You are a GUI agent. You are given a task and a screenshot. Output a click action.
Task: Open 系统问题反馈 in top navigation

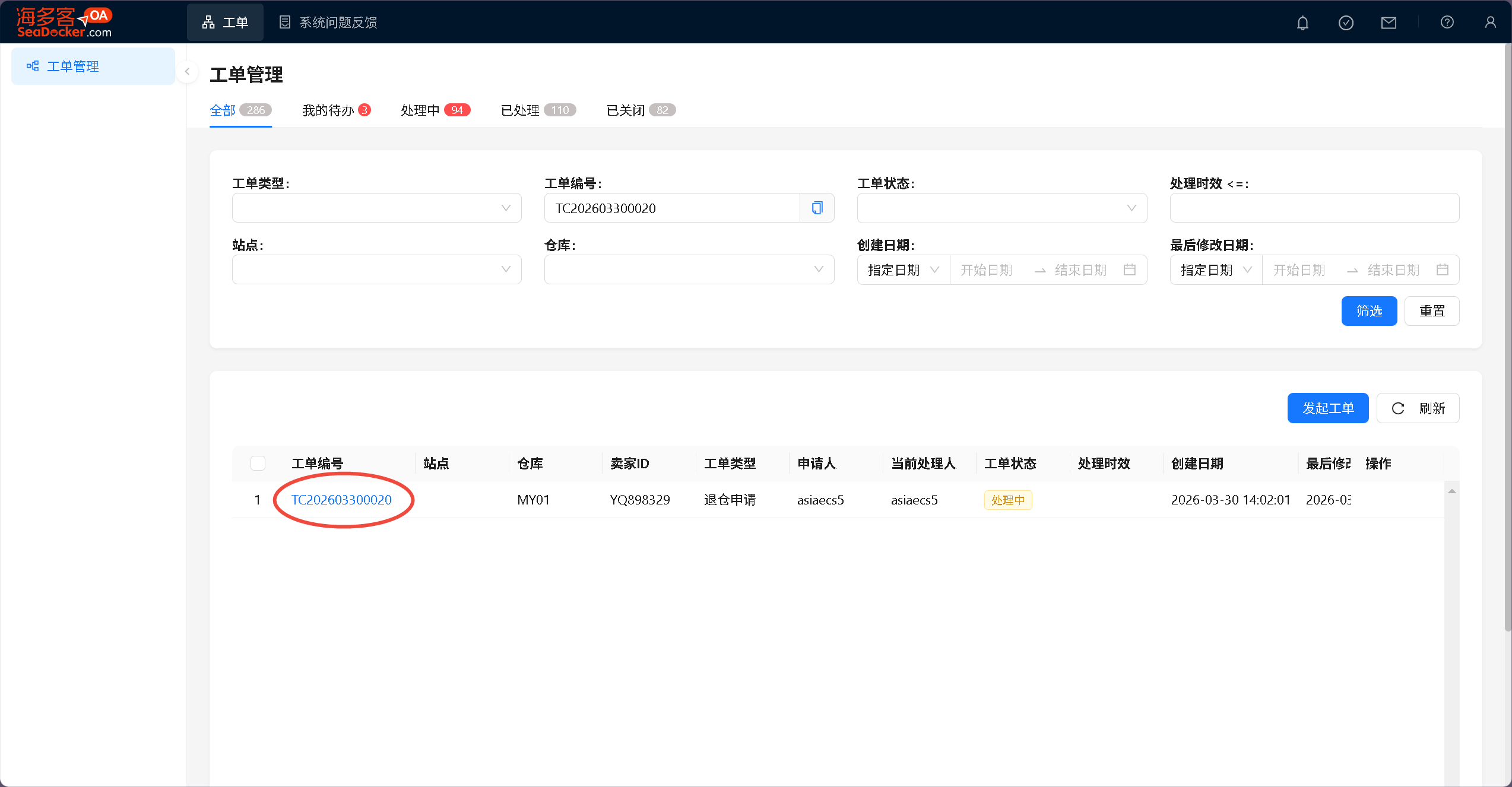pos(328,23)
